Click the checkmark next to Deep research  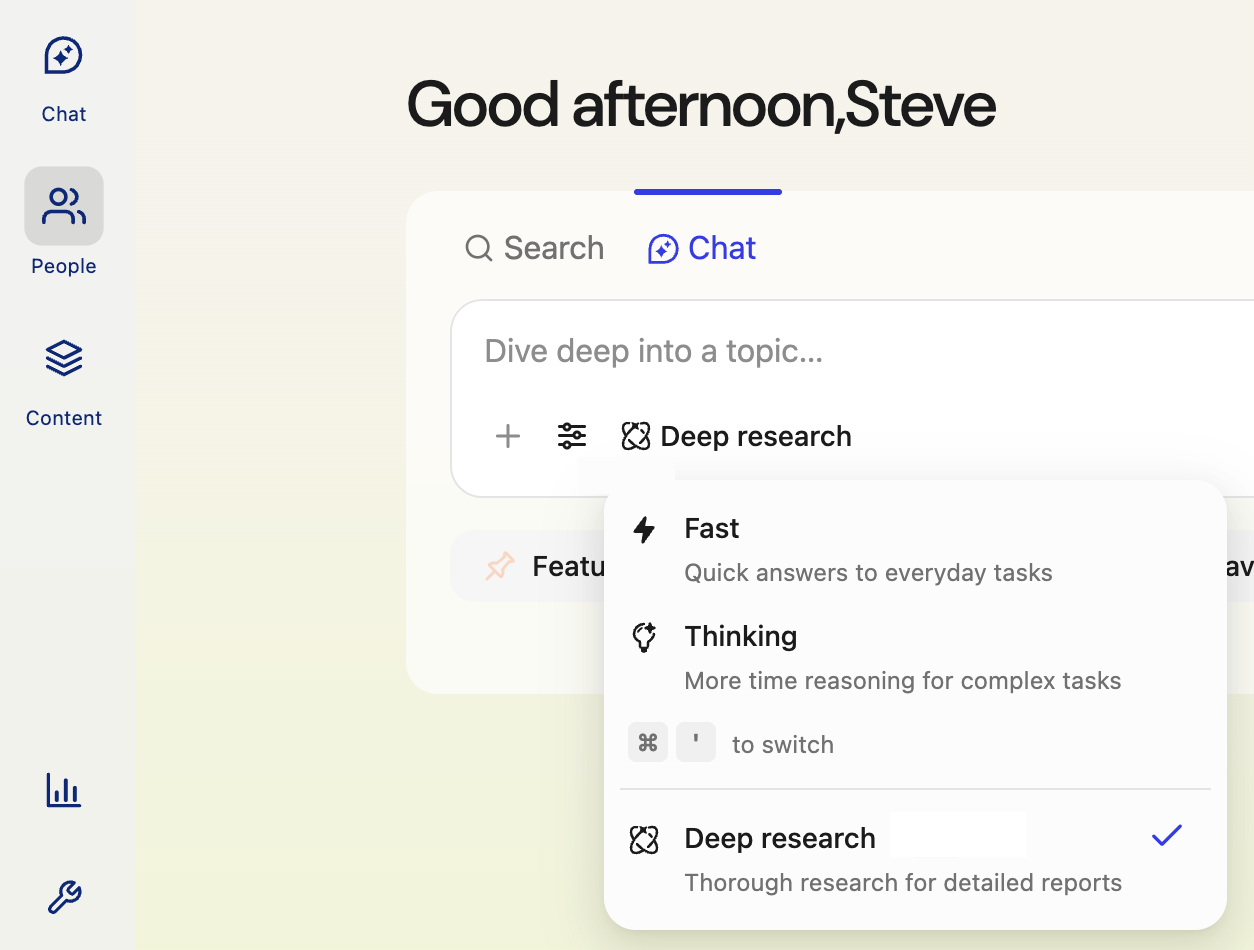click(1166, 836)
